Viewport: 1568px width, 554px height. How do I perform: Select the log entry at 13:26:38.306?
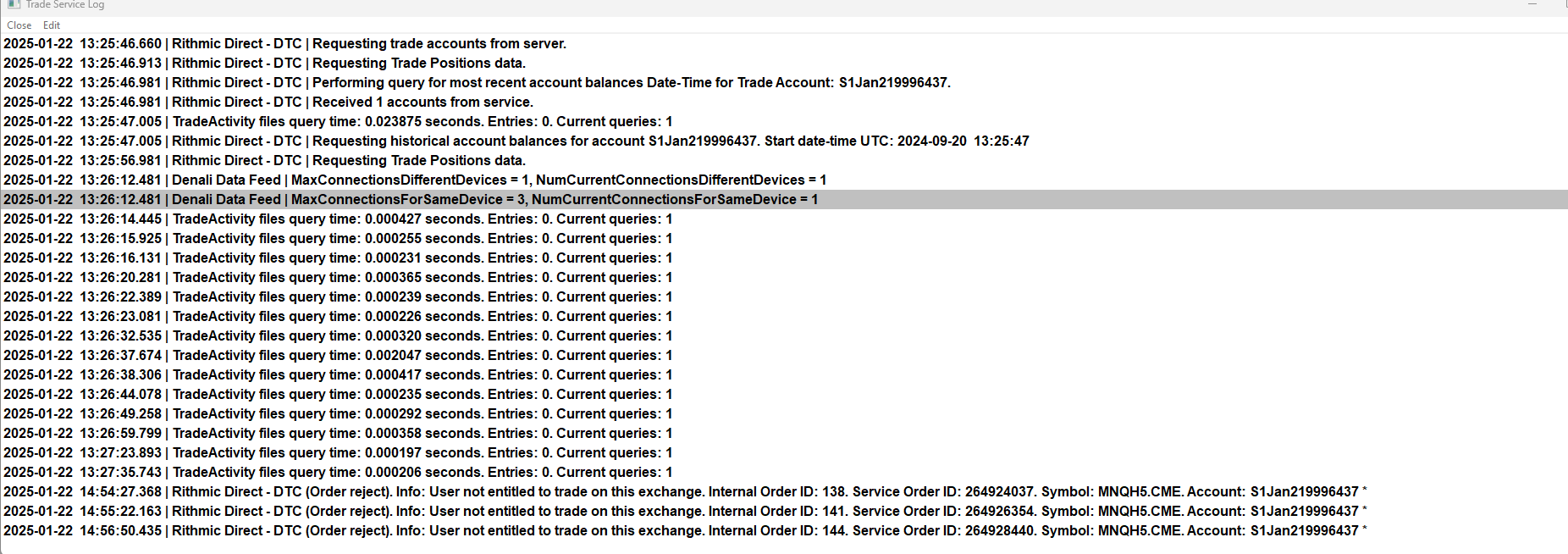pos(784,375)
